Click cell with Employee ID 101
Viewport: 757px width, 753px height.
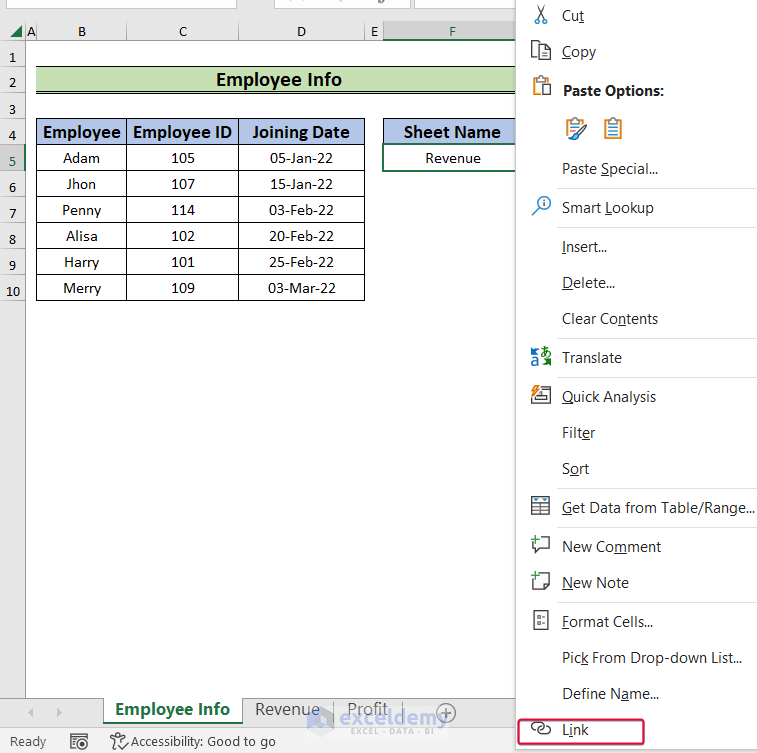tap(182, 262)
